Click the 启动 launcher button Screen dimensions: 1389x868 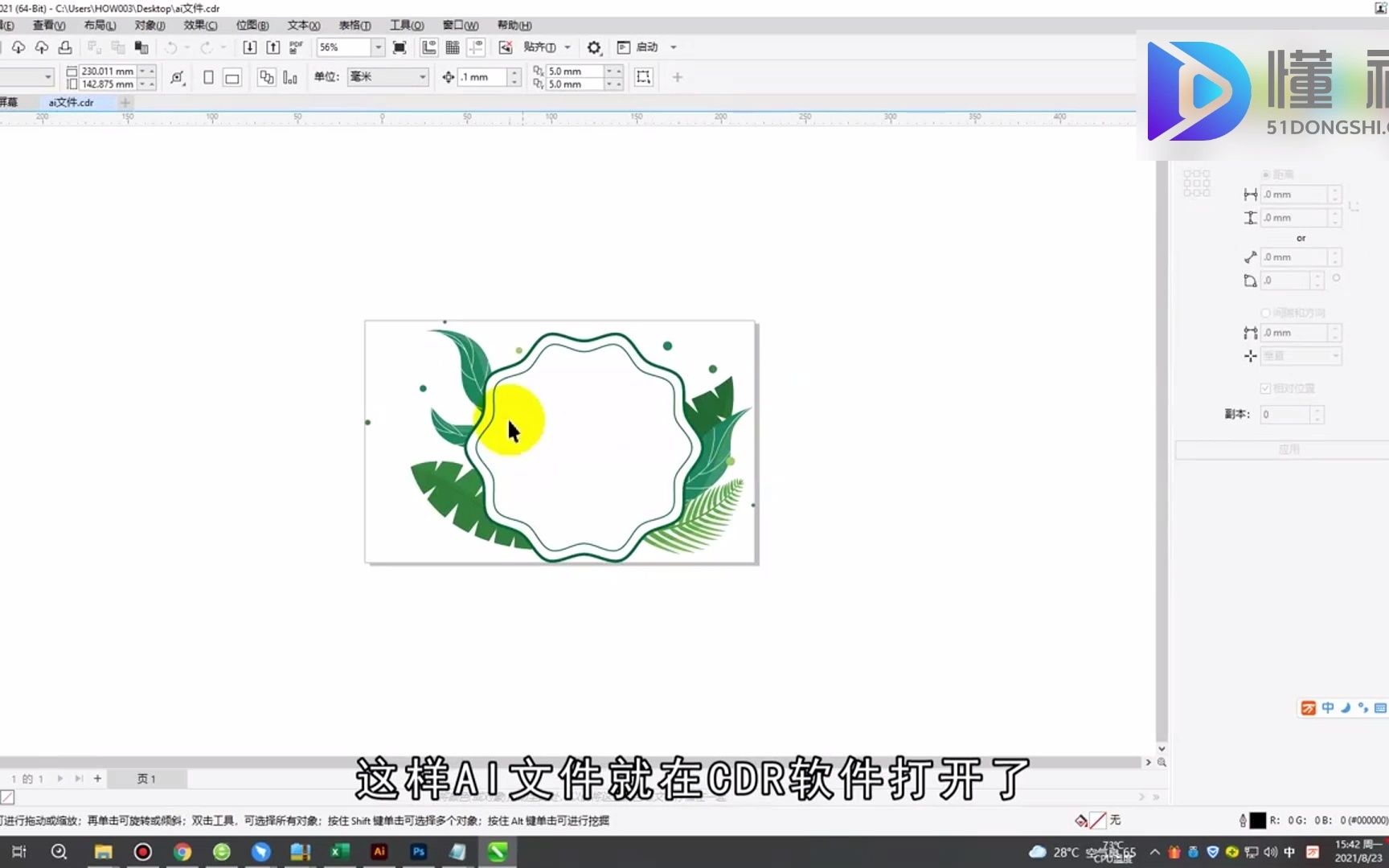pyautogui.click(x=638, y=47)
